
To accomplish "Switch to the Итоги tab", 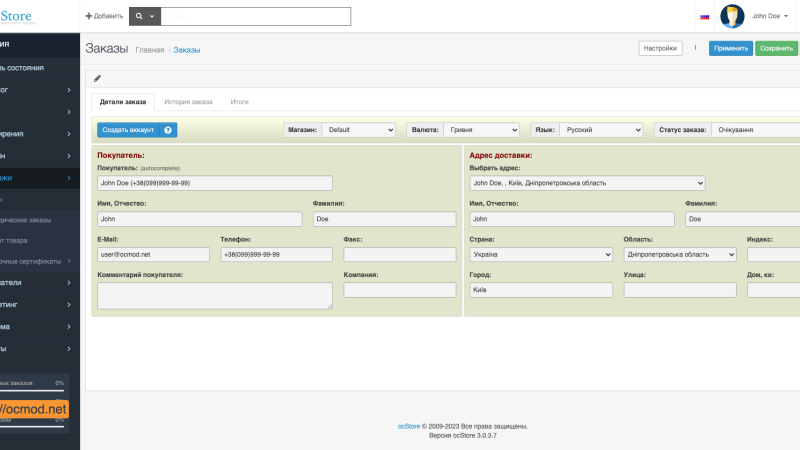I will (x=239, y=102).
